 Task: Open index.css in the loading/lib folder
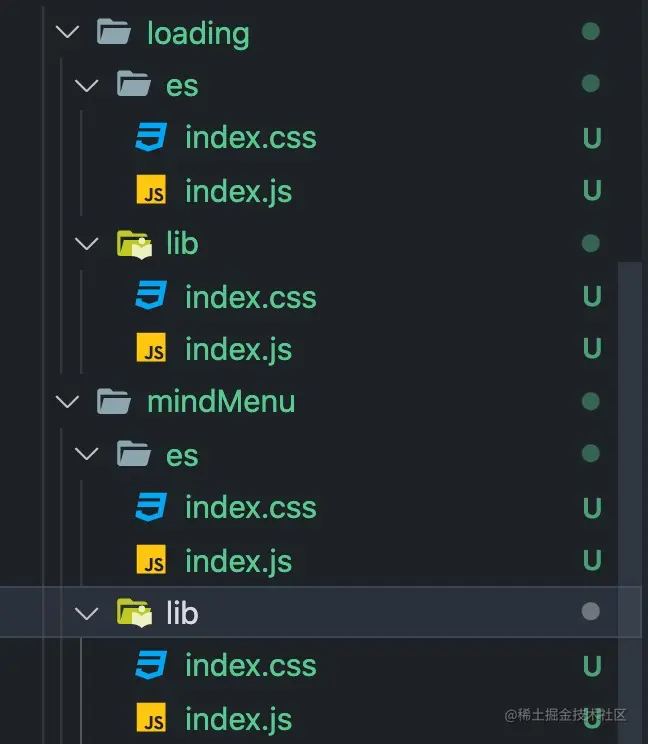pyautogui.click(x=250, y=297)
